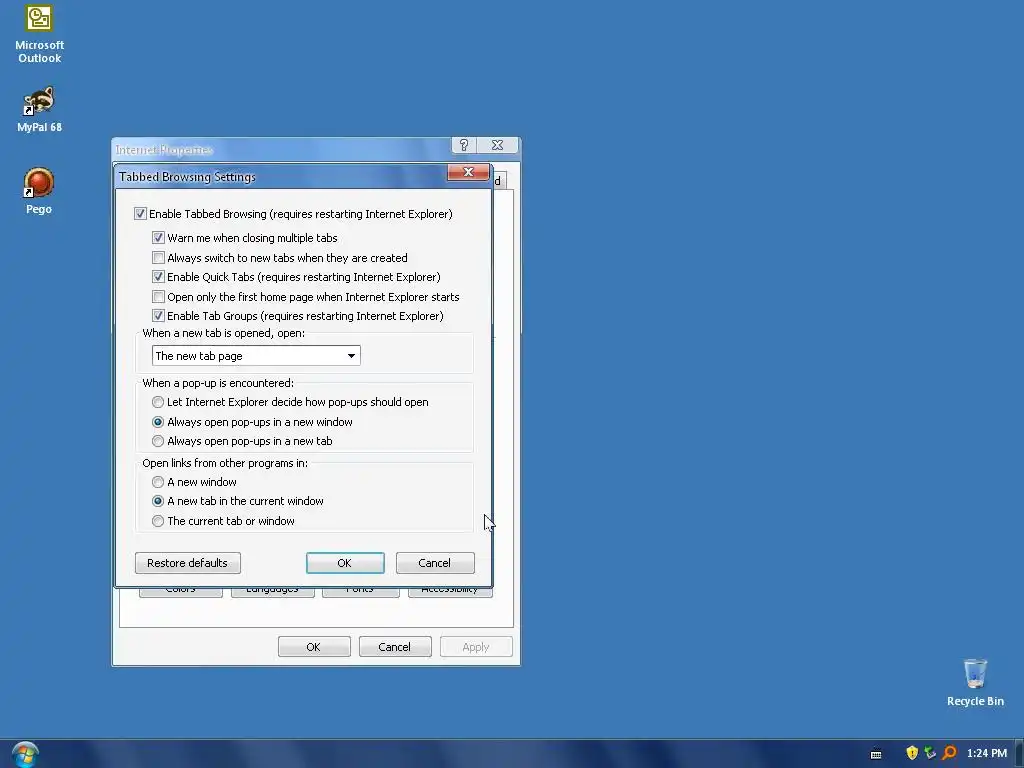The width and height of the screenshot is (1024, 768).
Task: Close the Internet Properties window
Action: pos(498,145)
